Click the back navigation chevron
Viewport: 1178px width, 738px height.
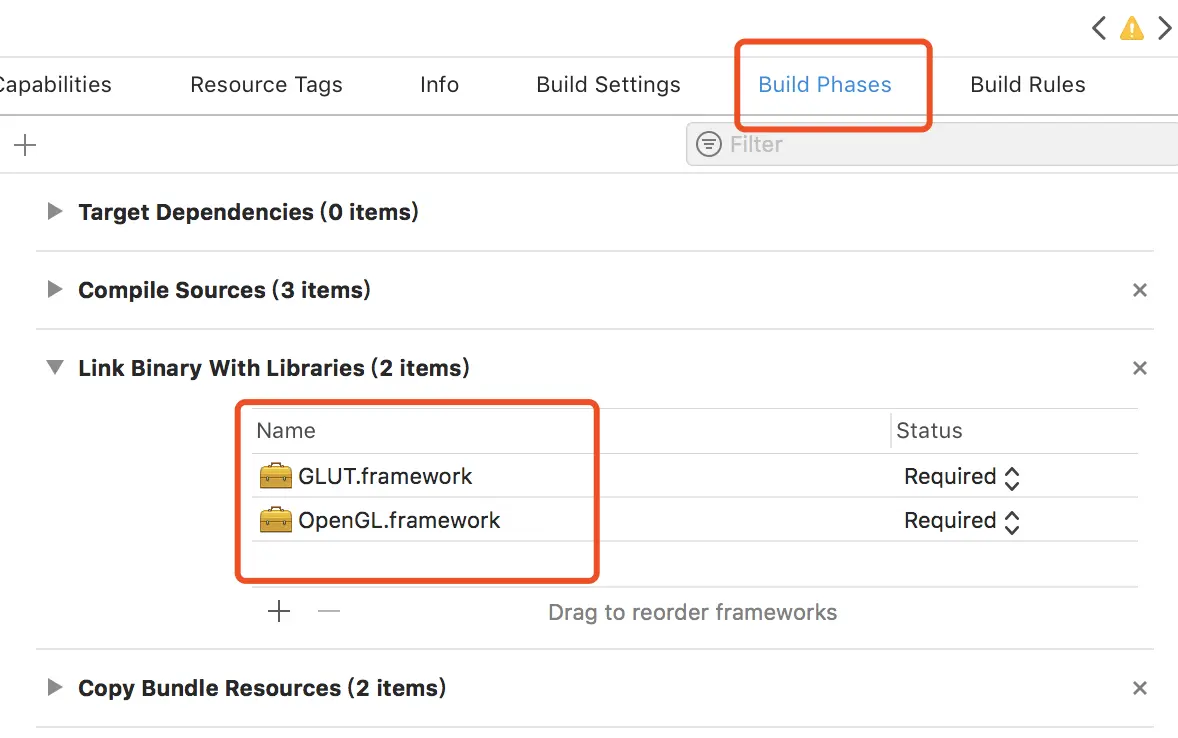1098,28
